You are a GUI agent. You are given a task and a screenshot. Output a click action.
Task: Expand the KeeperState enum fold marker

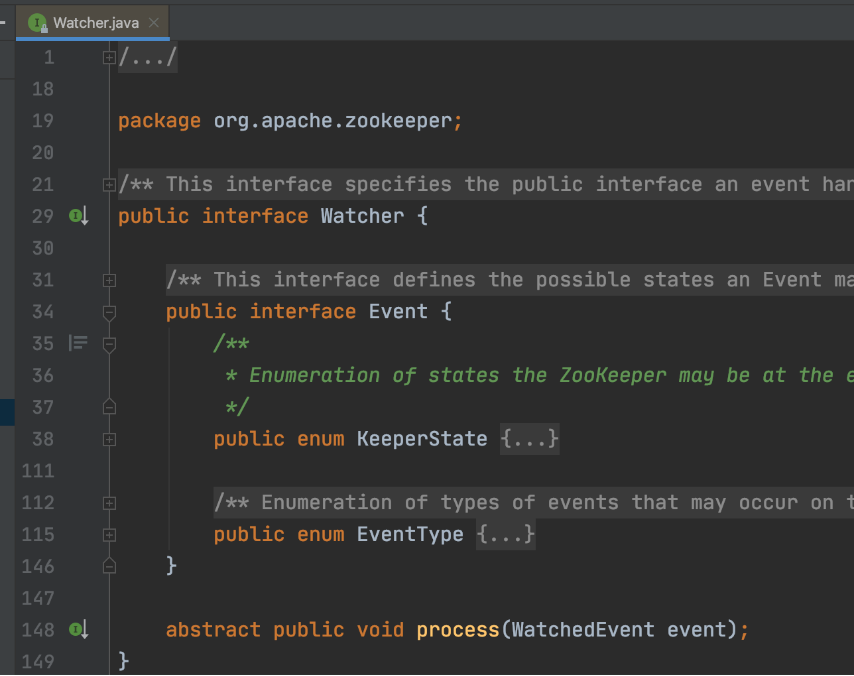[x=109, y=439]
